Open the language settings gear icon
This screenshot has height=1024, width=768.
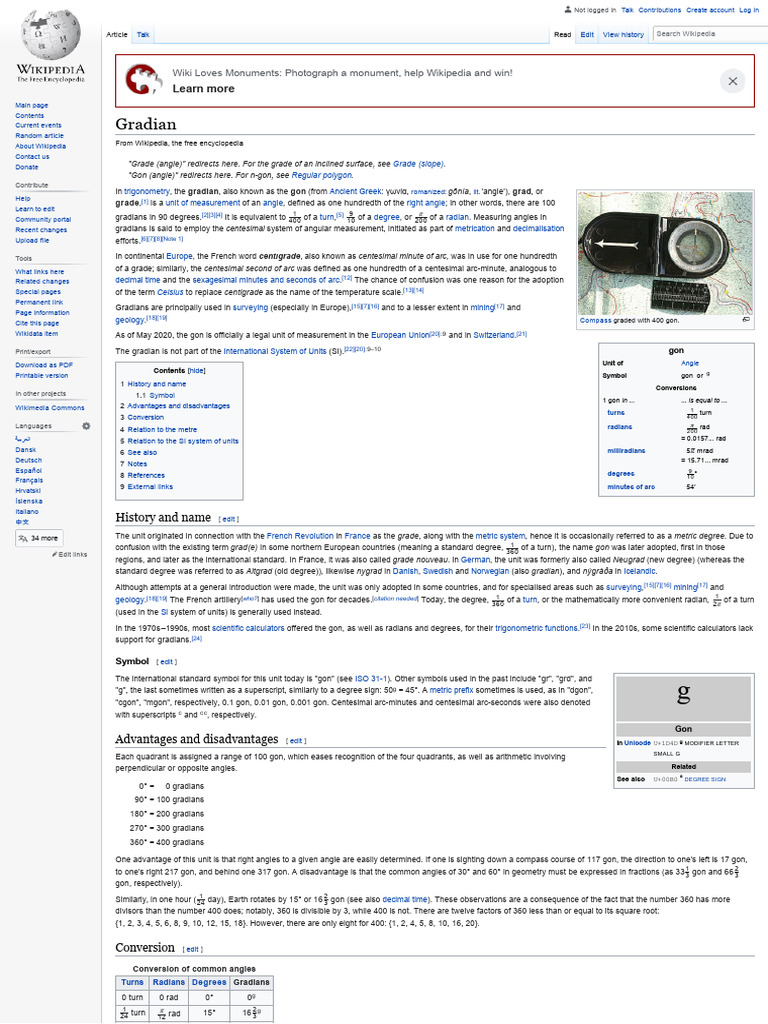tap(86, 426)
